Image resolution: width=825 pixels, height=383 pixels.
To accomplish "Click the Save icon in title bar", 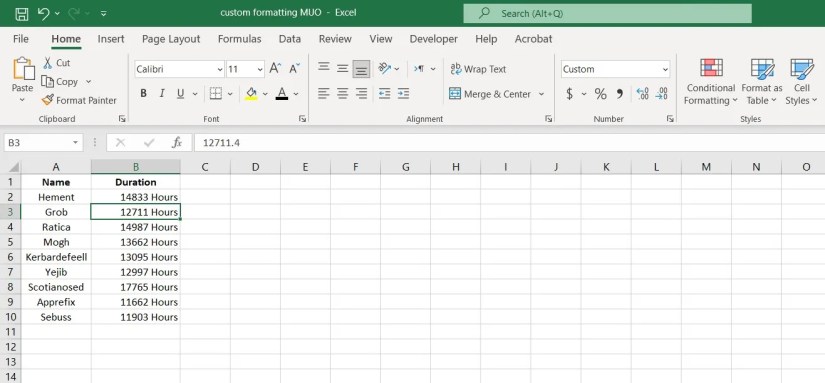I will tap(22, 13).
